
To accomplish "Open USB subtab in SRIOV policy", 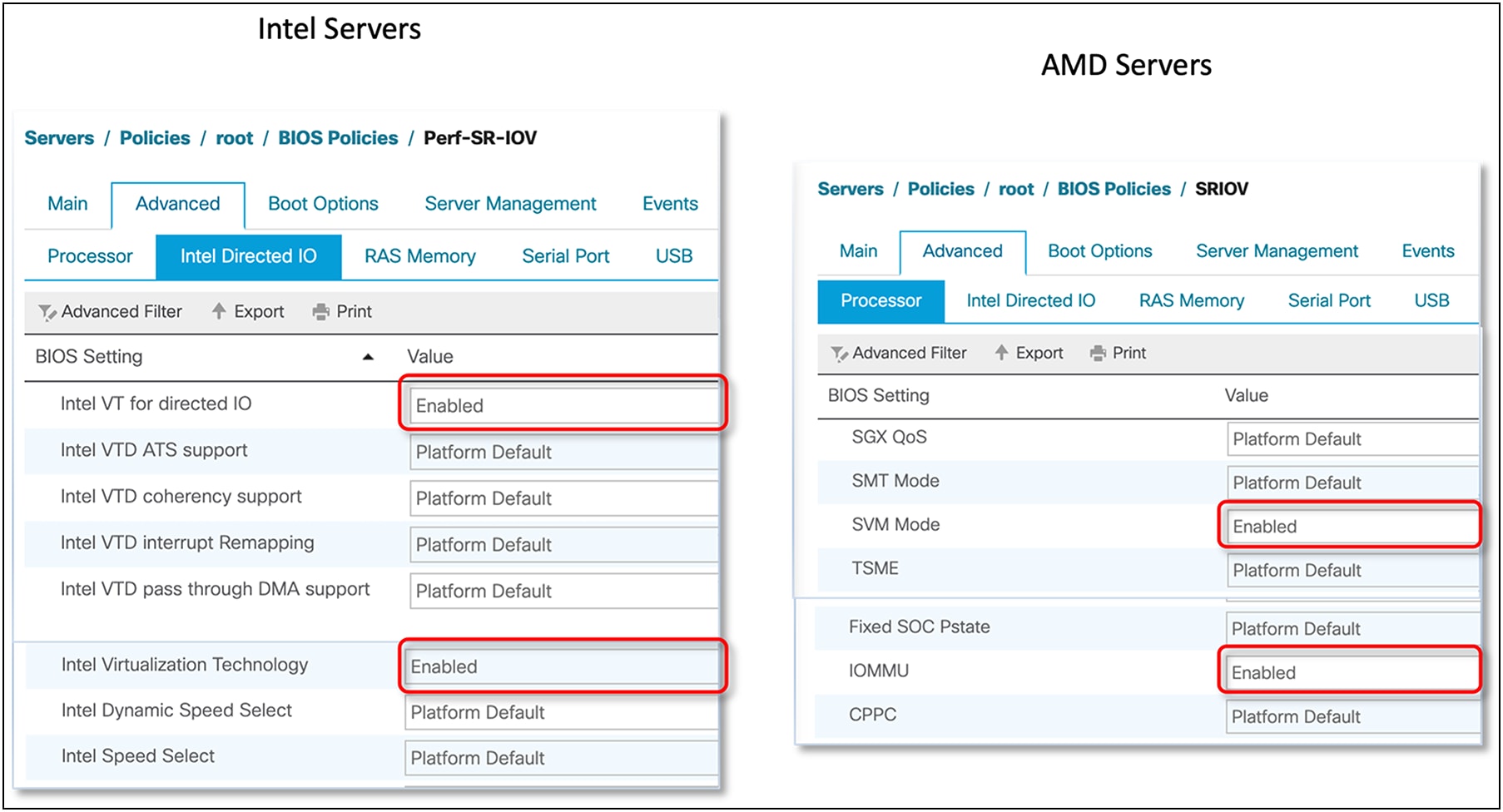I will point(1431,301).
